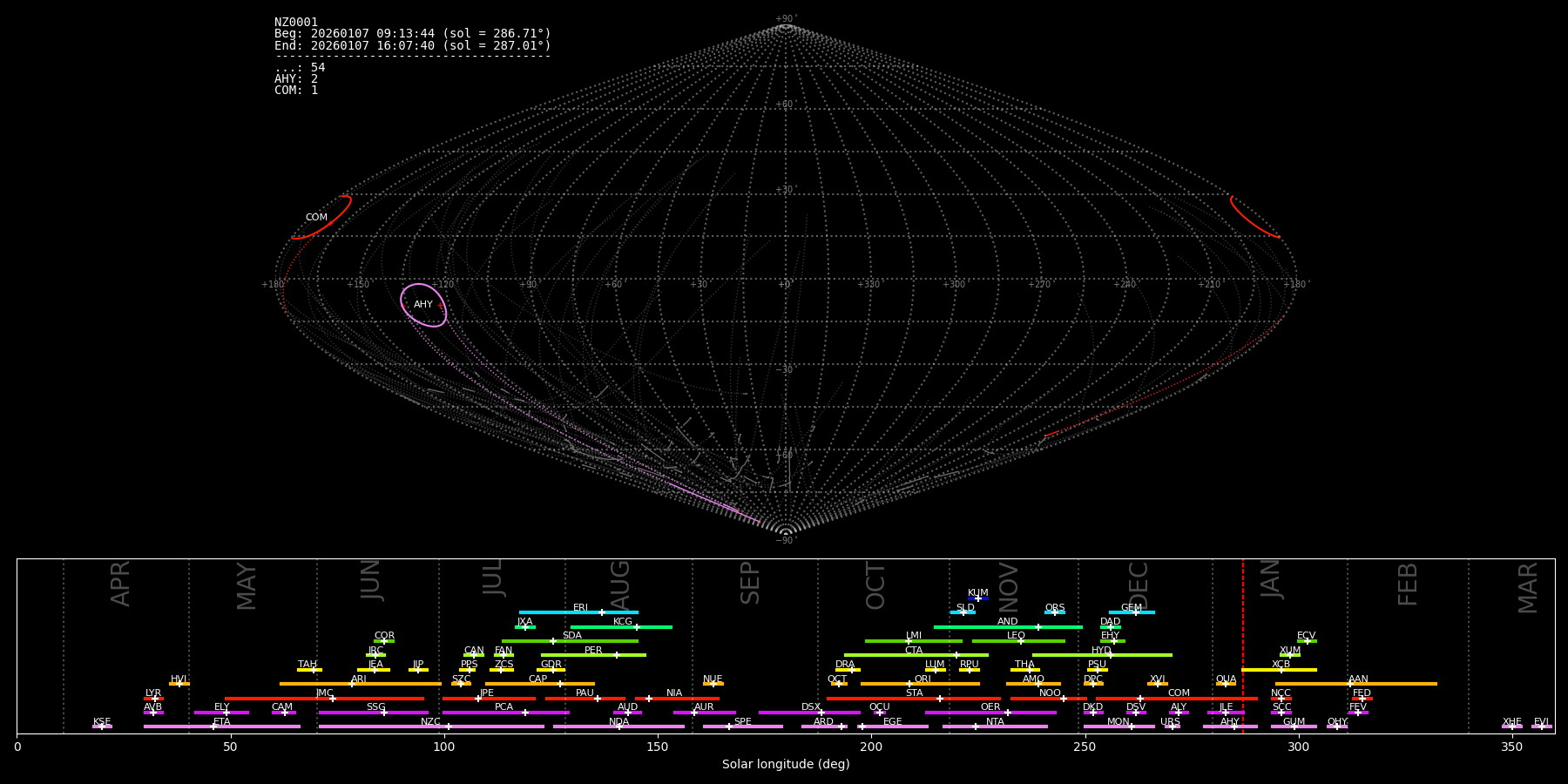The width and height of the screenshot is (1568, 784).
Task: Click the ORI shower label in timeline
Action: (x=923, y=679)
